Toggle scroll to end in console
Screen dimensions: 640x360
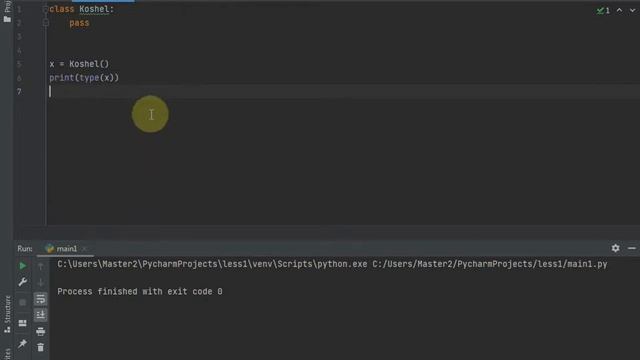pyautogui.click(x=40, y=315)
